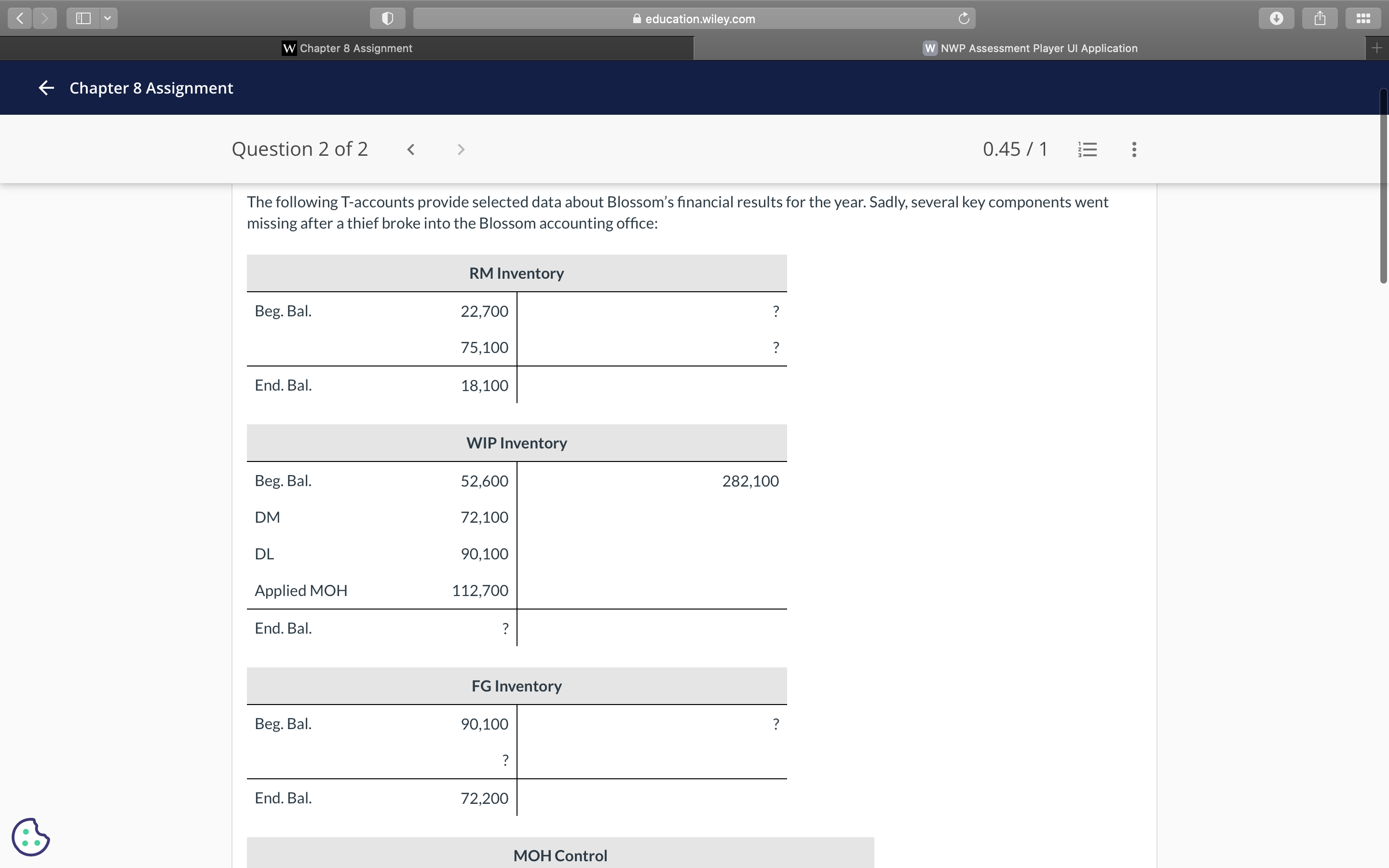The image size is (1389, 868).
Task: Click the privacy shield icon
Action: [x=387, y=18]
